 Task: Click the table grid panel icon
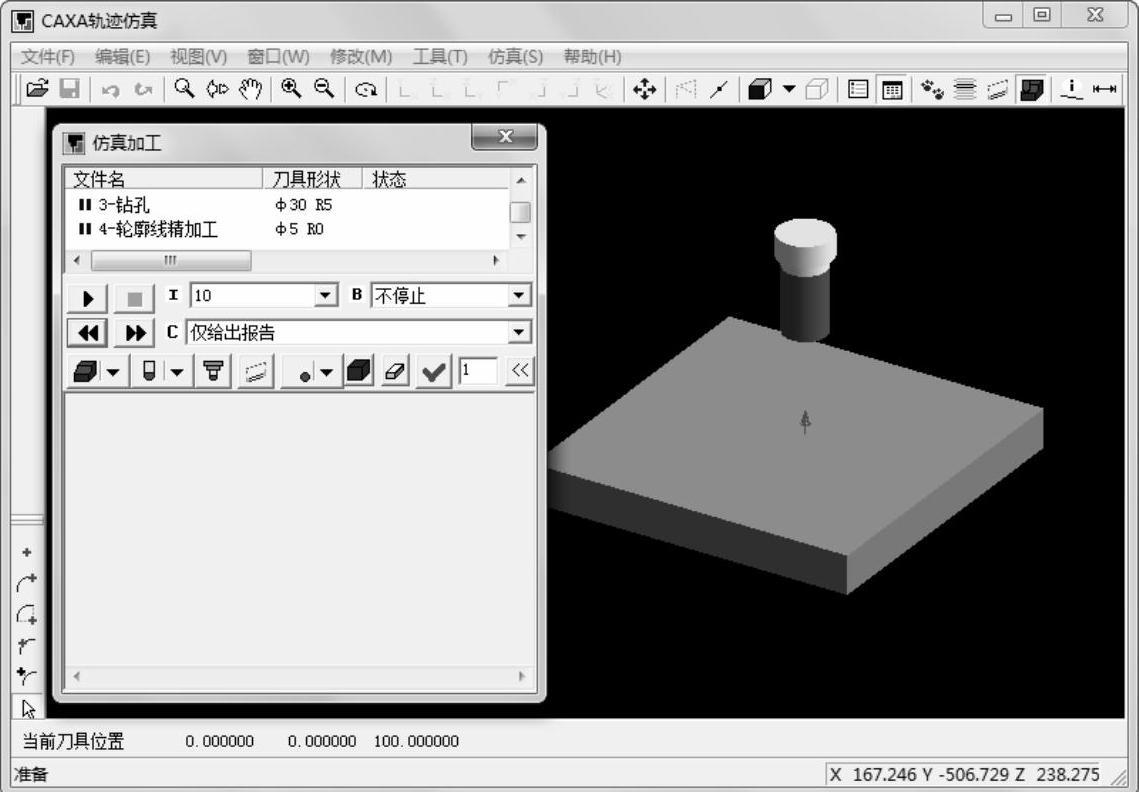[892, 89]
